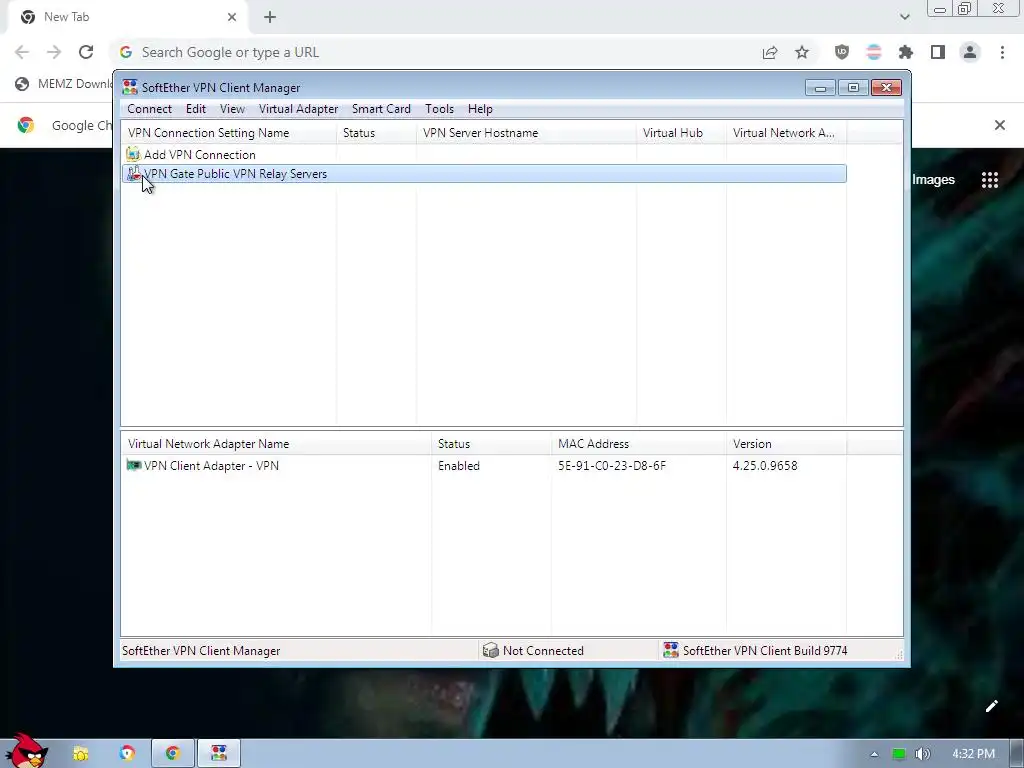Click the VPN Gate relay servers icon

(x=133, y=173)
